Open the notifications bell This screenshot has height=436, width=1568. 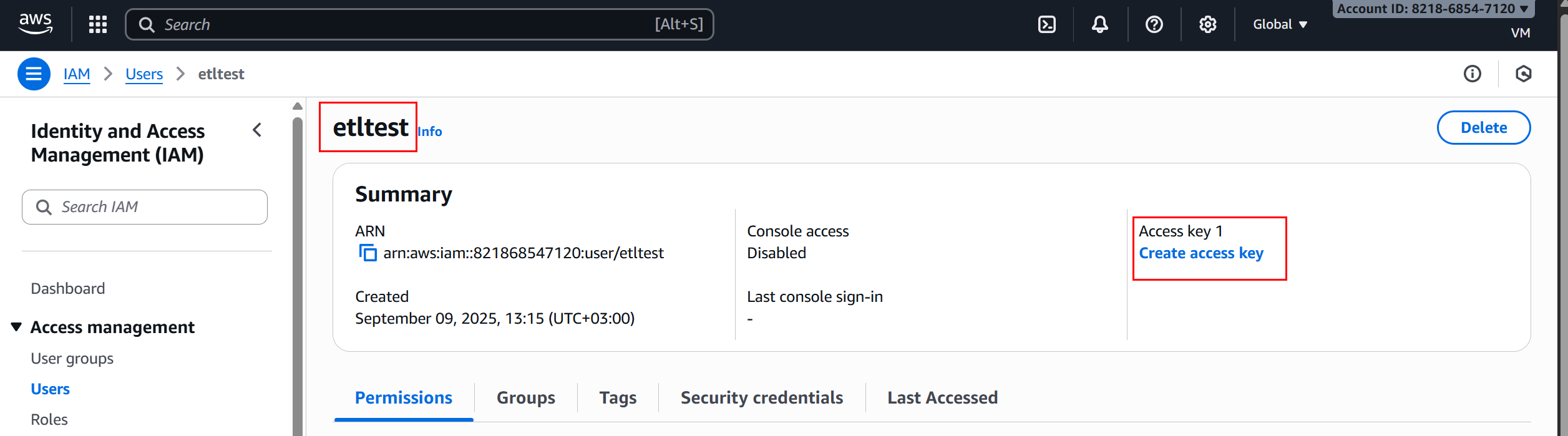[1099, 24]
